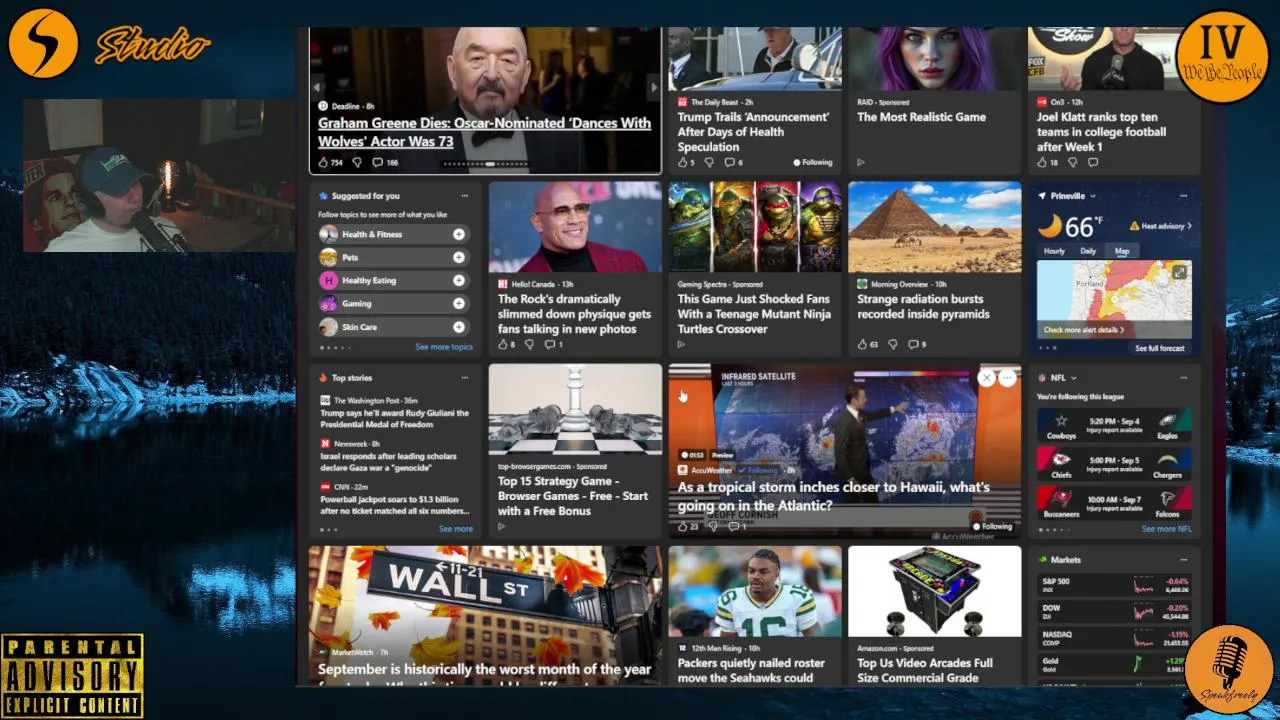This screenshot has width=1280, height=720.
Task: Open Check more alert details link
Action: click(1084, 330)
